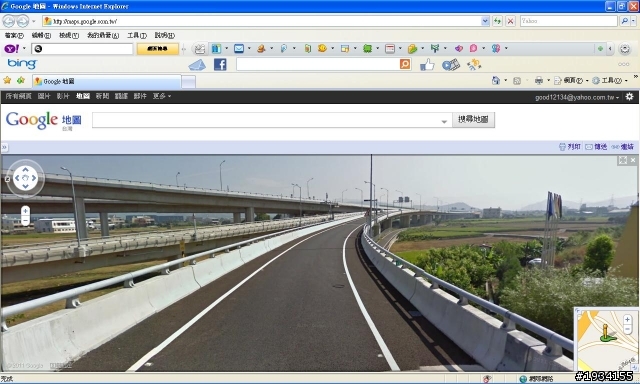Image resolution: width=640 pixels, height=384 pixels.
Task: Go back using the browser back arrow
Action: point(9,21)
